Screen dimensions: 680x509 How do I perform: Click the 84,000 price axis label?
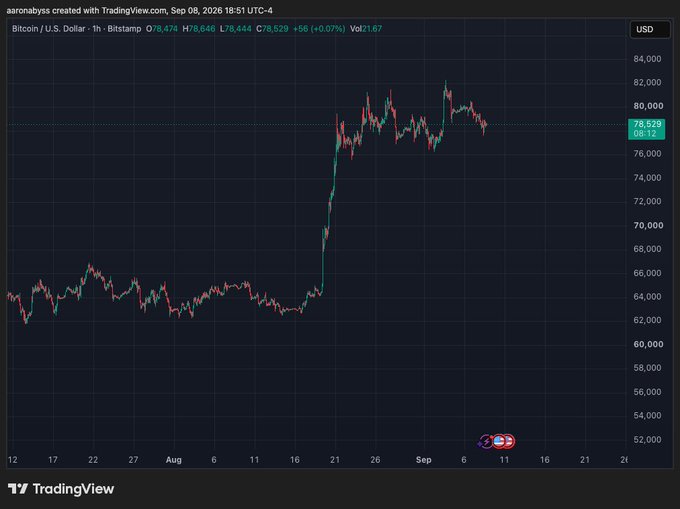click(647, 59)
